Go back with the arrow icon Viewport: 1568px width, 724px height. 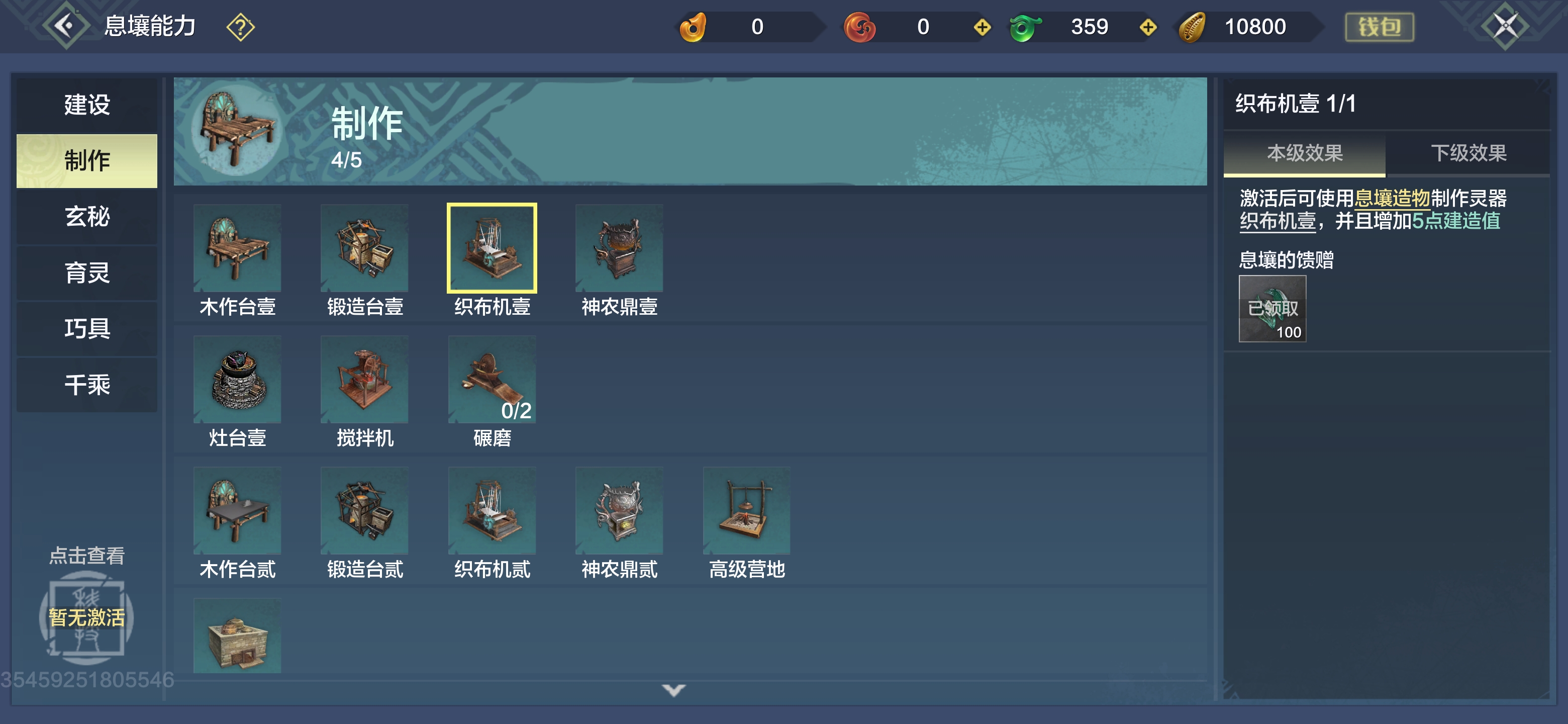pos(65,26)
